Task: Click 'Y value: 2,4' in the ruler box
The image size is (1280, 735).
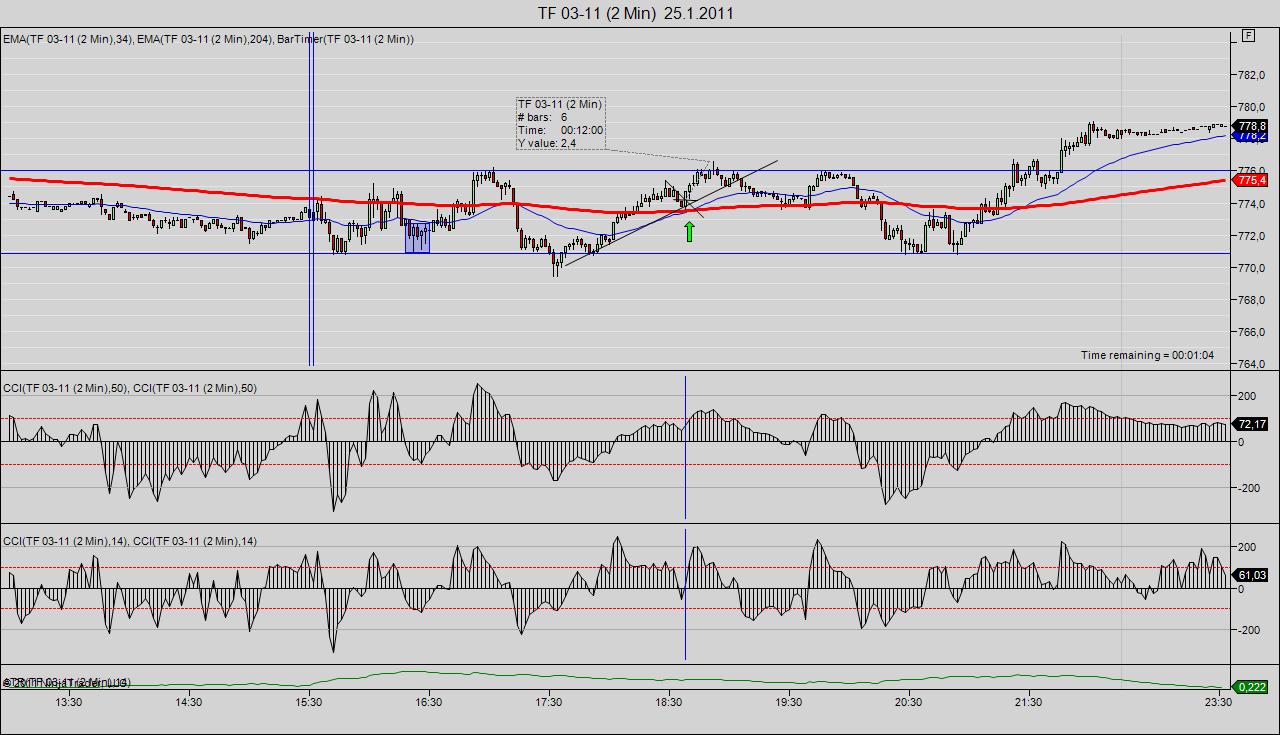Action: [x=547, y=143]
